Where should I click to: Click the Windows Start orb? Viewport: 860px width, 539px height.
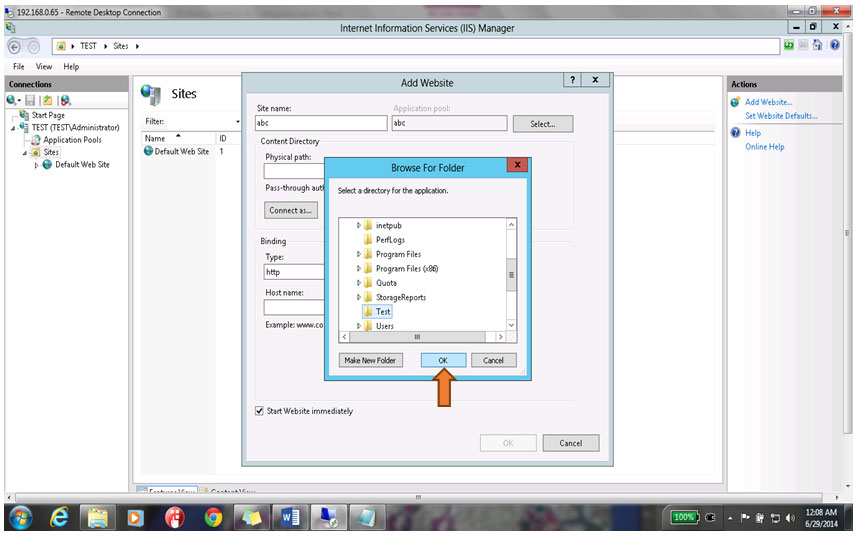20,517
